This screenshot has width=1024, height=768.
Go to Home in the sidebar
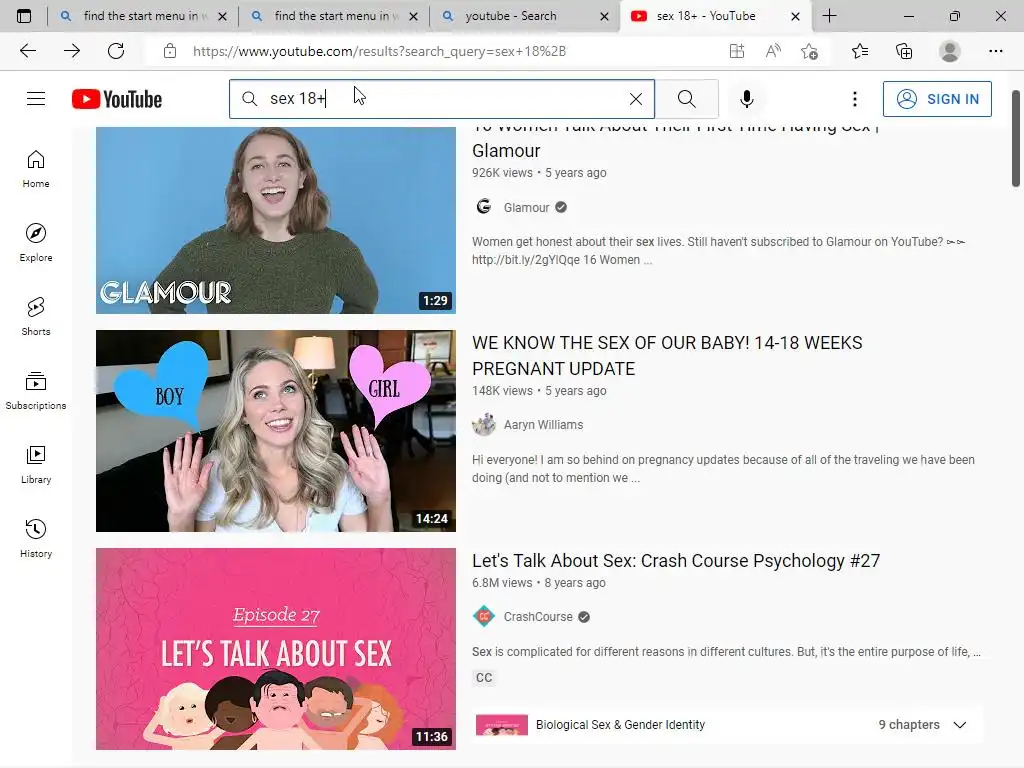click(36, 168)
